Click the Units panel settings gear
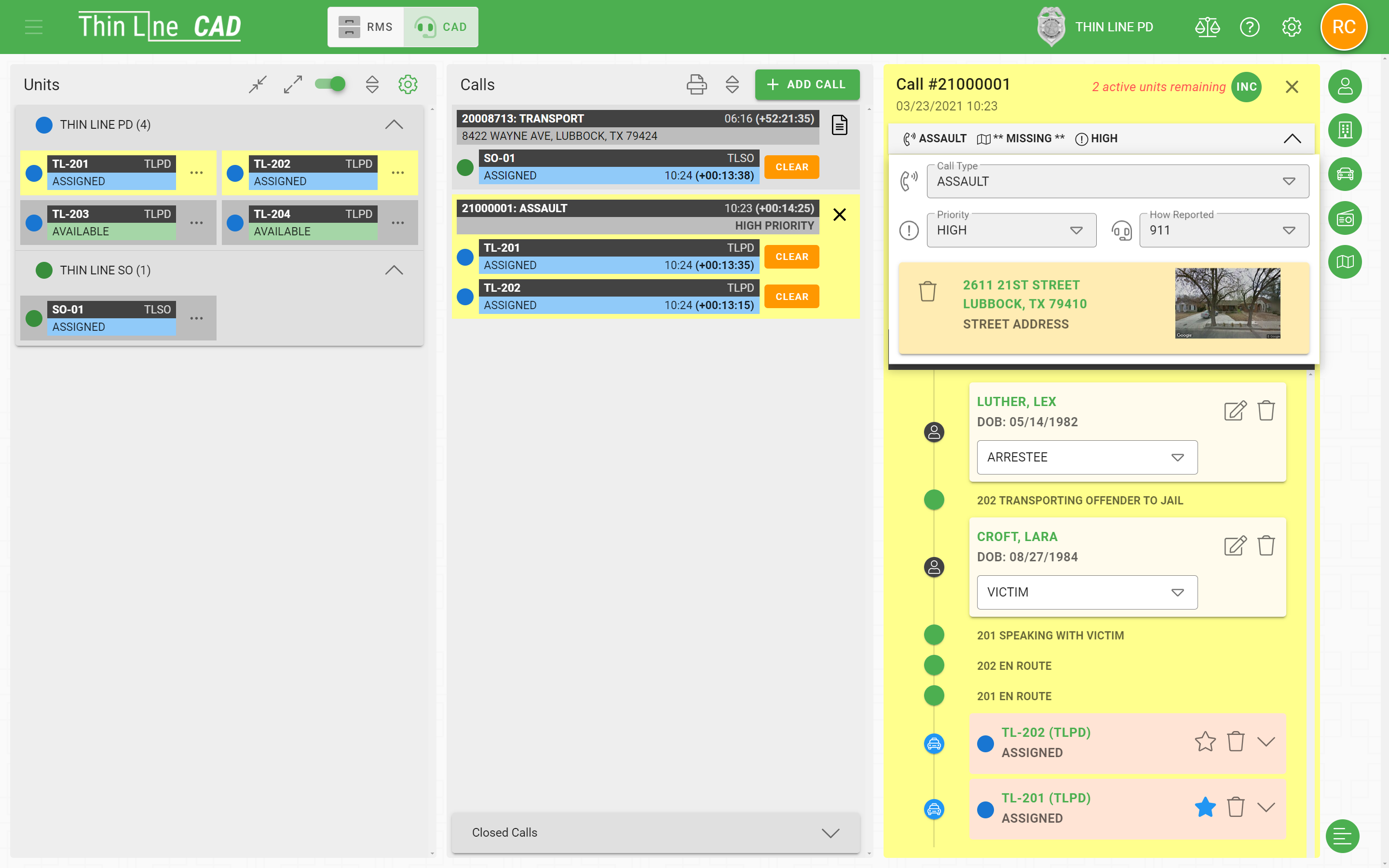The image size is (1389, 868). point(408,84)
